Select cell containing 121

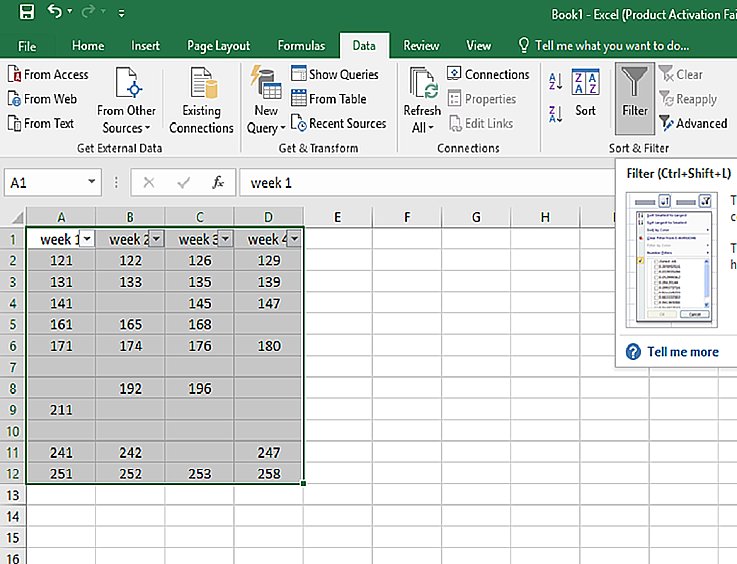pos(61,261)
